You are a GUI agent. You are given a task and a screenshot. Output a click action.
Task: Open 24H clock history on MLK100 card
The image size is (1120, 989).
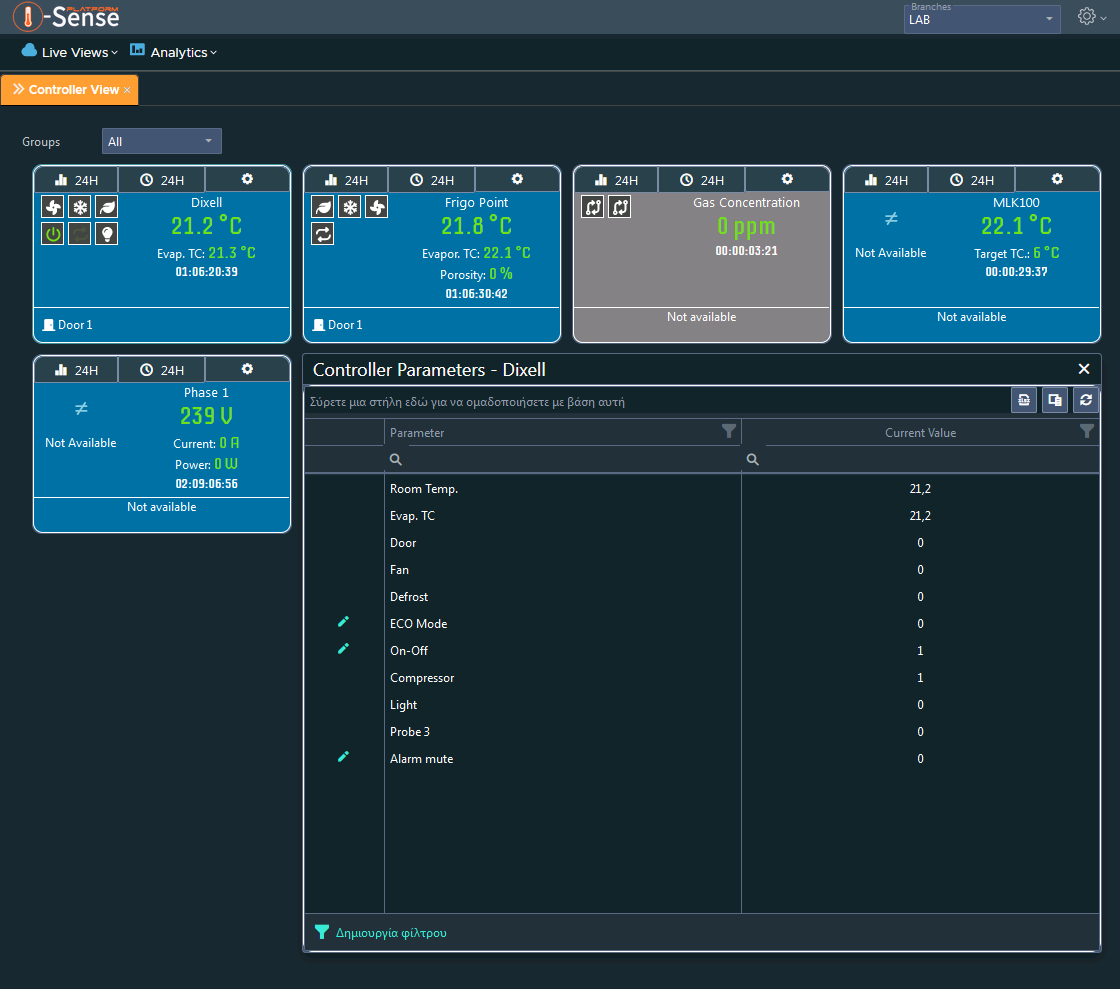tap(971, 180)
